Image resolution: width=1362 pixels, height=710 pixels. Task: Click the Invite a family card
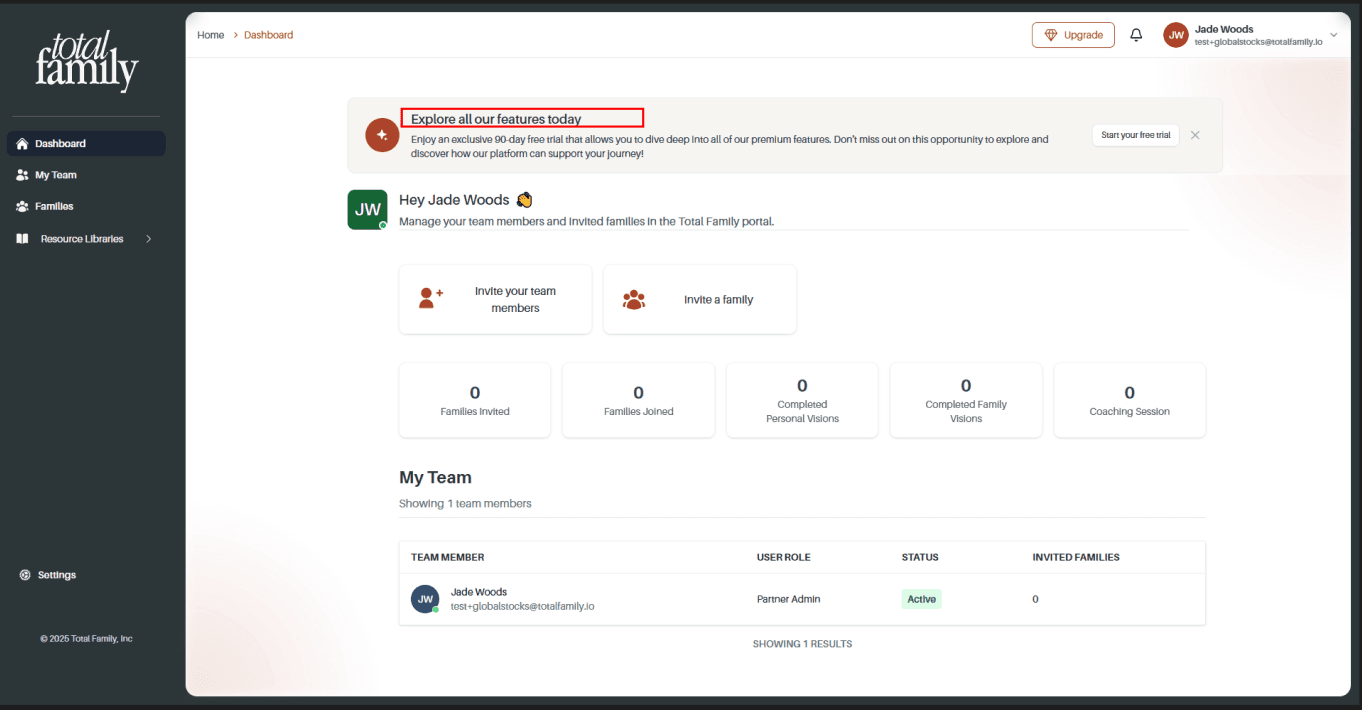(x=700, y=299)
